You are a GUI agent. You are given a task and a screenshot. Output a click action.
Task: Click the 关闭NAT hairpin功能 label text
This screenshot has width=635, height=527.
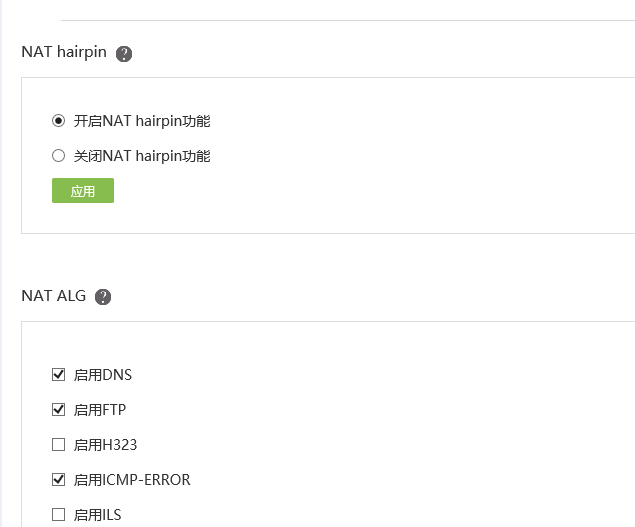pyautogui.click(x=142, y=156)
